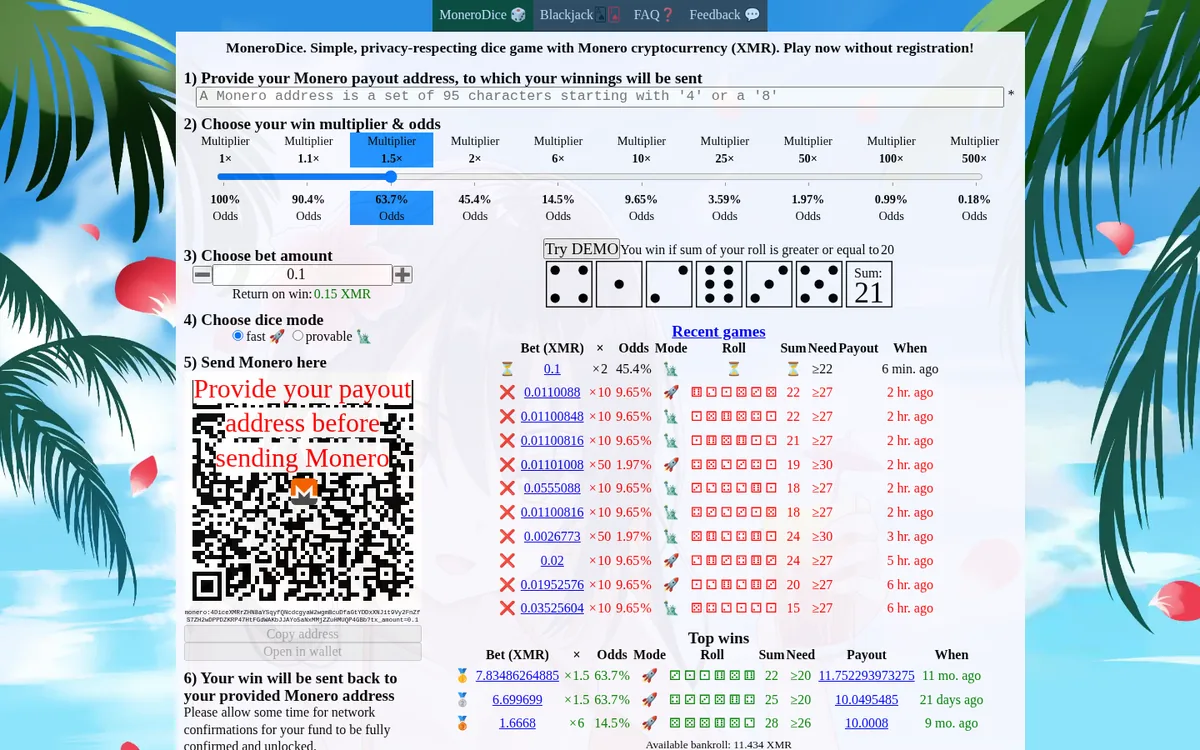Open the pending 0.1 bet link
Screen dimensions: 1200x750
[x=552, y=369]
